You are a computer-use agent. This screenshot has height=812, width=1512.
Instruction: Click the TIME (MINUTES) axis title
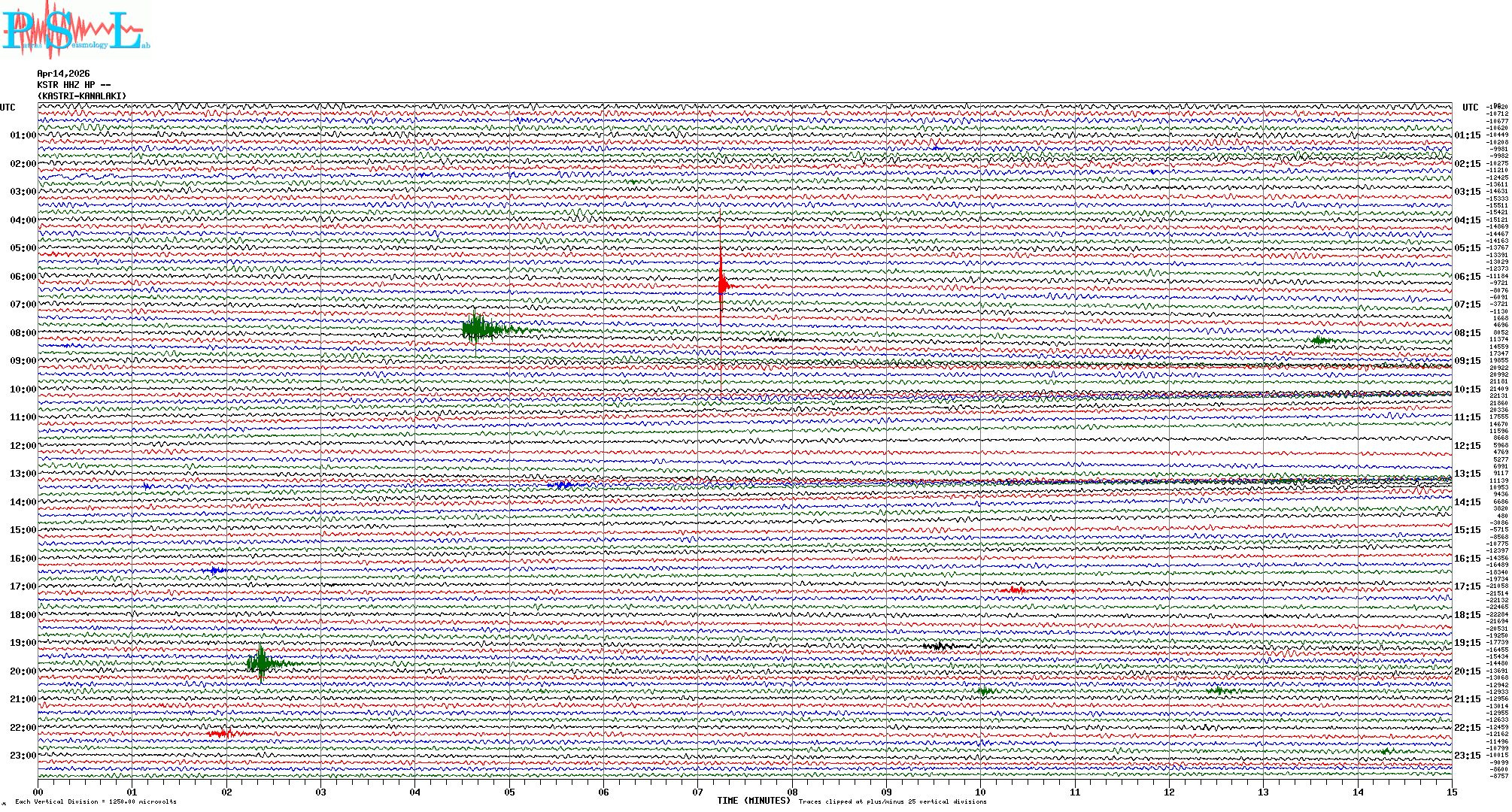754,801
